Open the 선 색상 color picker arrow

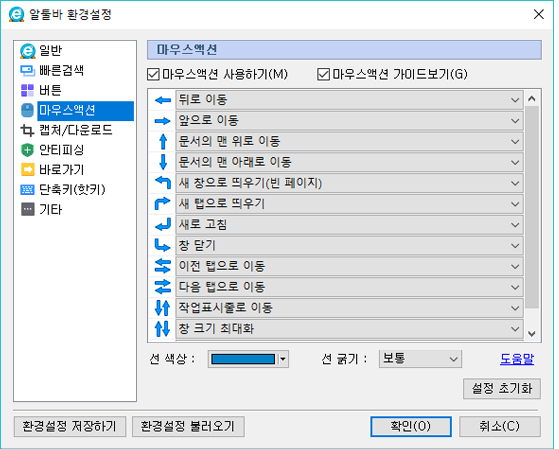(x=283, y=359)
